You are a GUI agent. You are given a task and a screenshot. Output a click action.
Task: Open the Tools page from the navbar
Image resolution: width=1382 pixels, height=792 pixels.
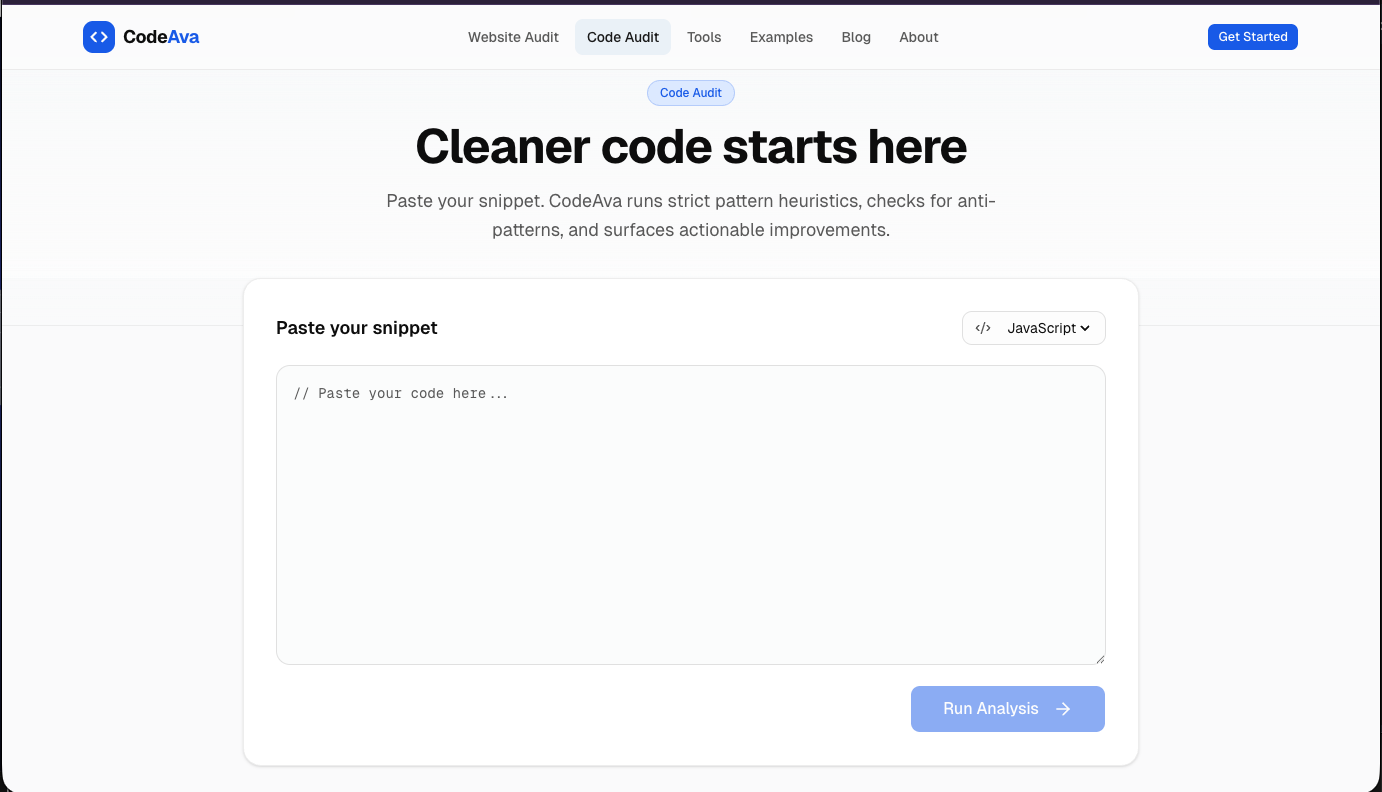tap(704, 37)
